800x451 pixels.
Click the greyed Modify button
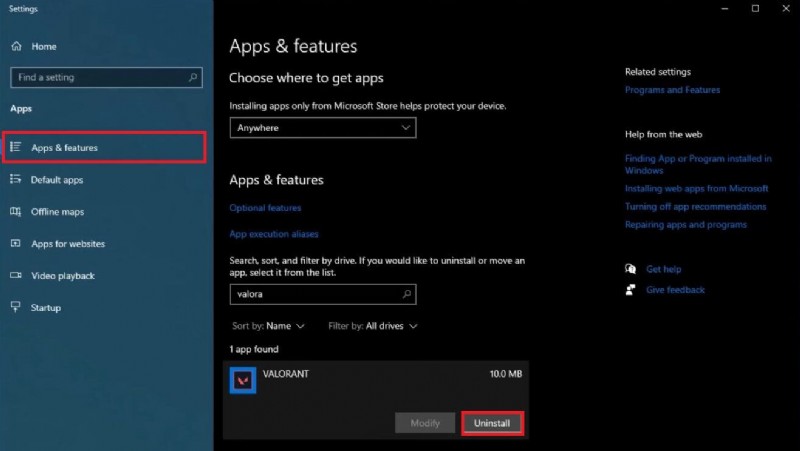(x=425, y=423)
